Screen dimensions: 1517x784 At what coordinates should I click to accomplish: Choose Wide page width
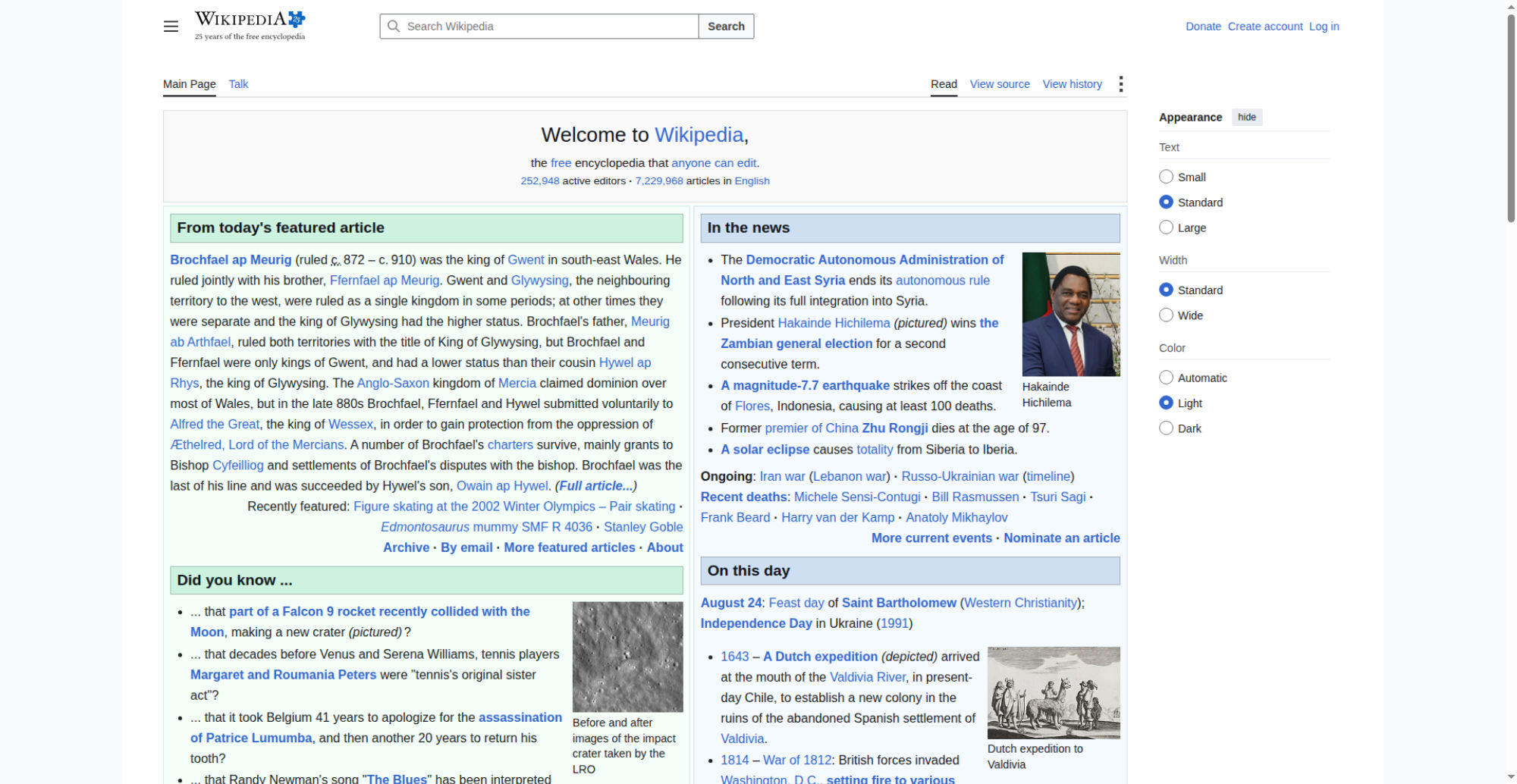[x=1166, y=315]
